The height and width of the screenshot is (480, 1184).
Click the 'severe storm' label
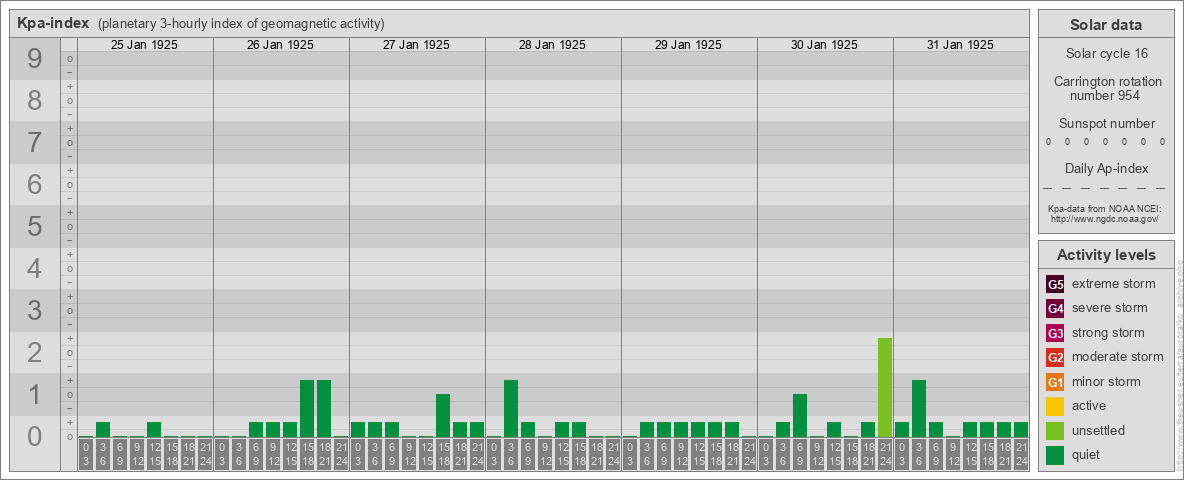(1110, 308)
